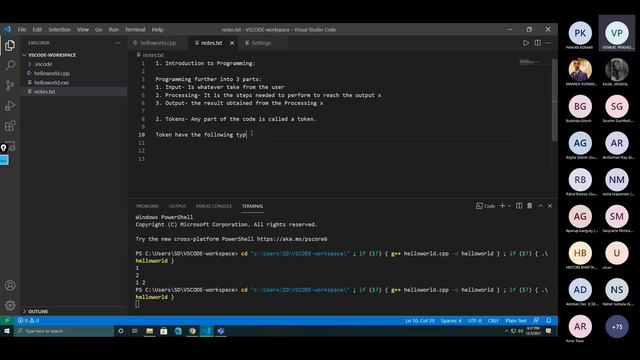The image size is (640, 360).
Task: Open the Manage gear icon
Action: click(10, 305)
